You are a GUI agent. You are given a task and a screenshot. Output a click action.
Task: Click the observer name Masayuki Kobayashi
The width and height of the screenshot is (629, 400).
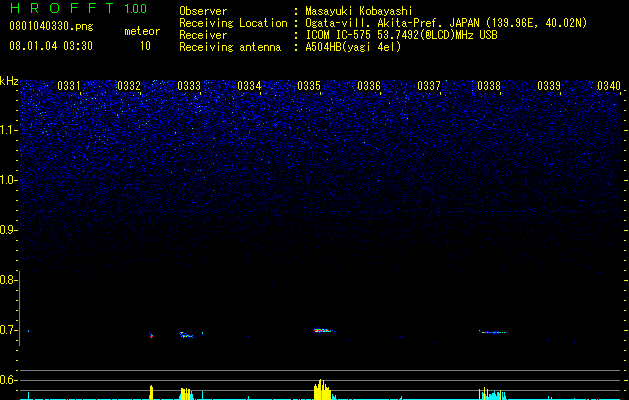click(359, 11)
